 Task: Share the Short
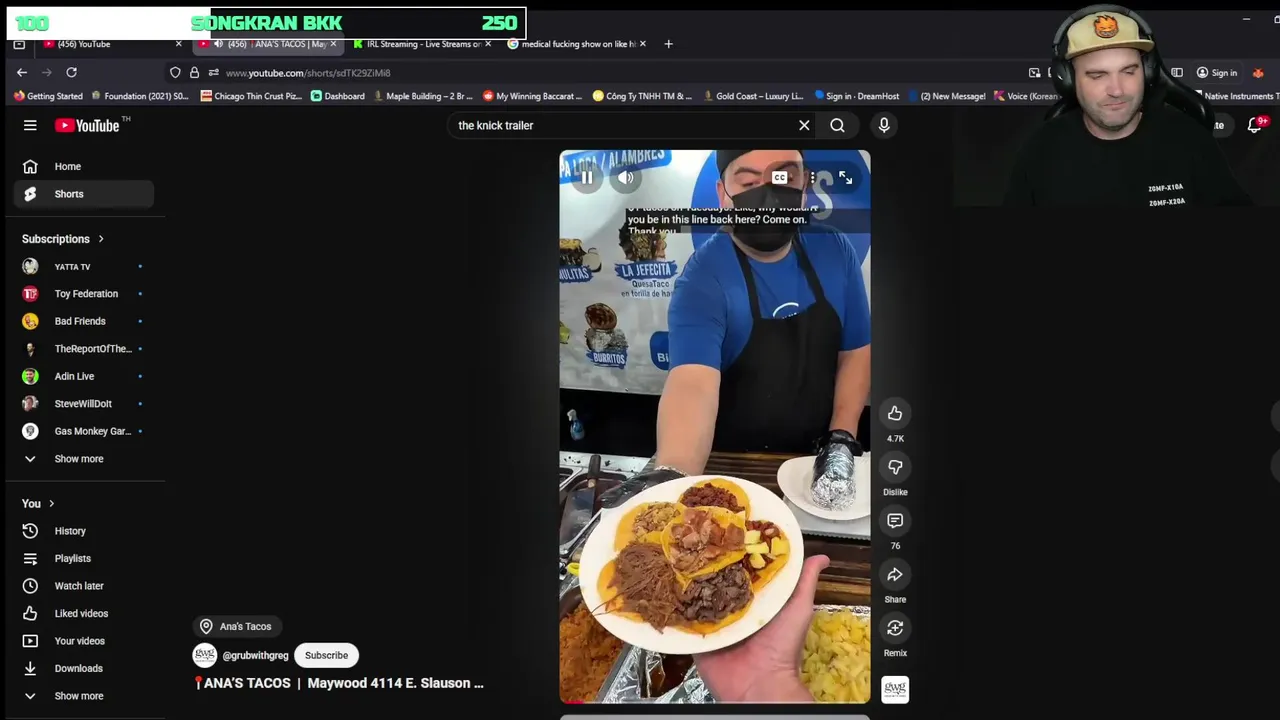[x=895, y=575]
